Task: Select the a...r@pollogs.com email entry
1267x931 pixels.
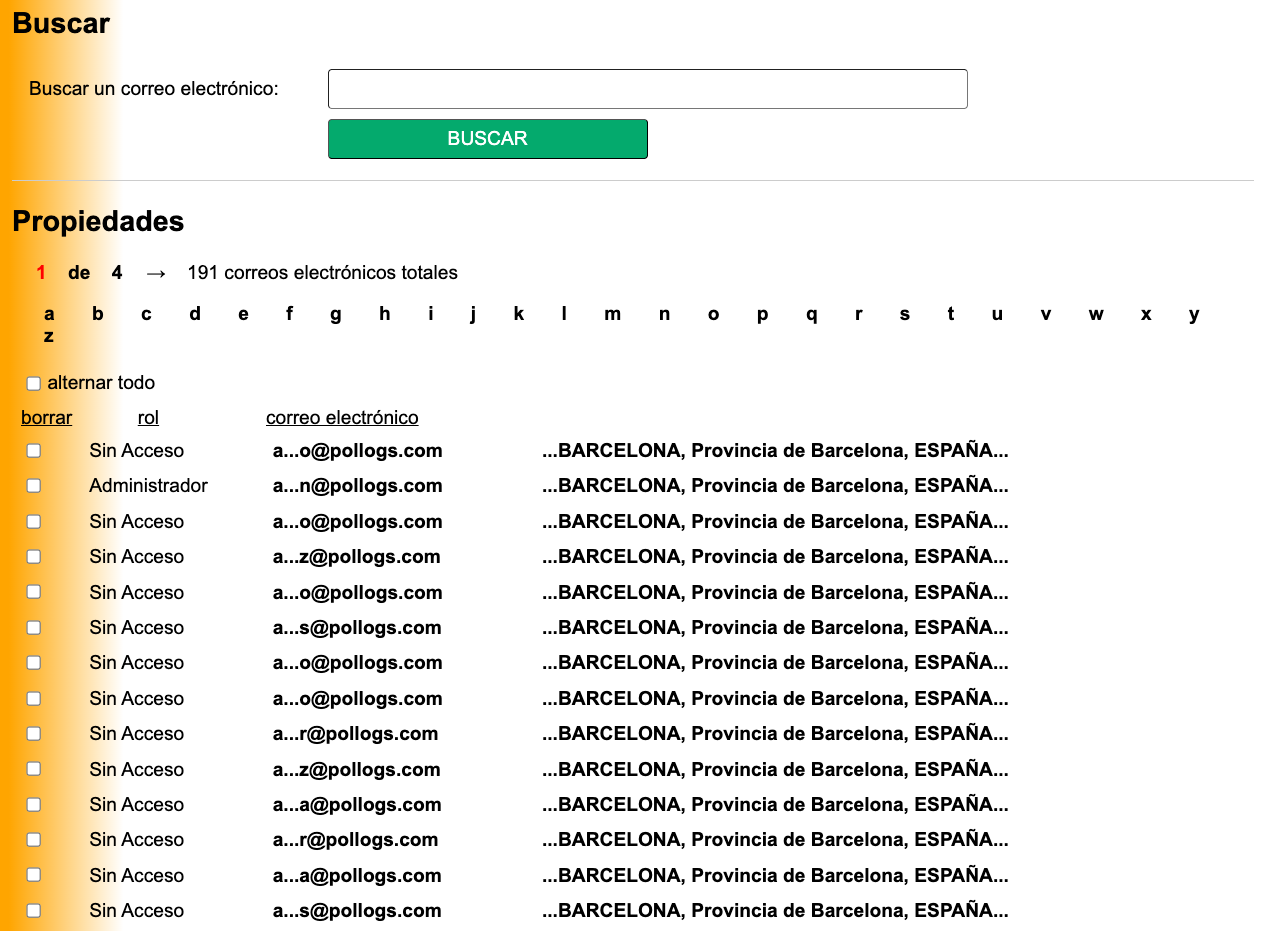Action: (x=357, y=733)
